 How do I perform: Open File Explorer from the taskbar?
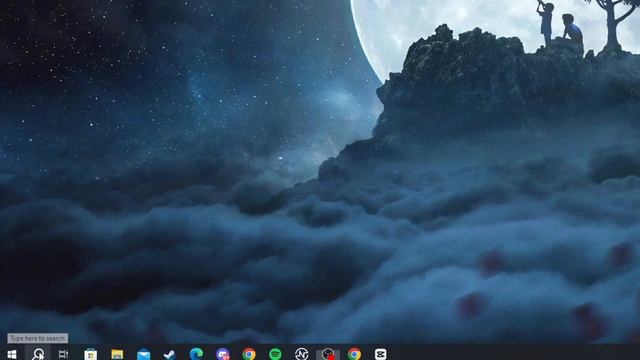(117, 354)
